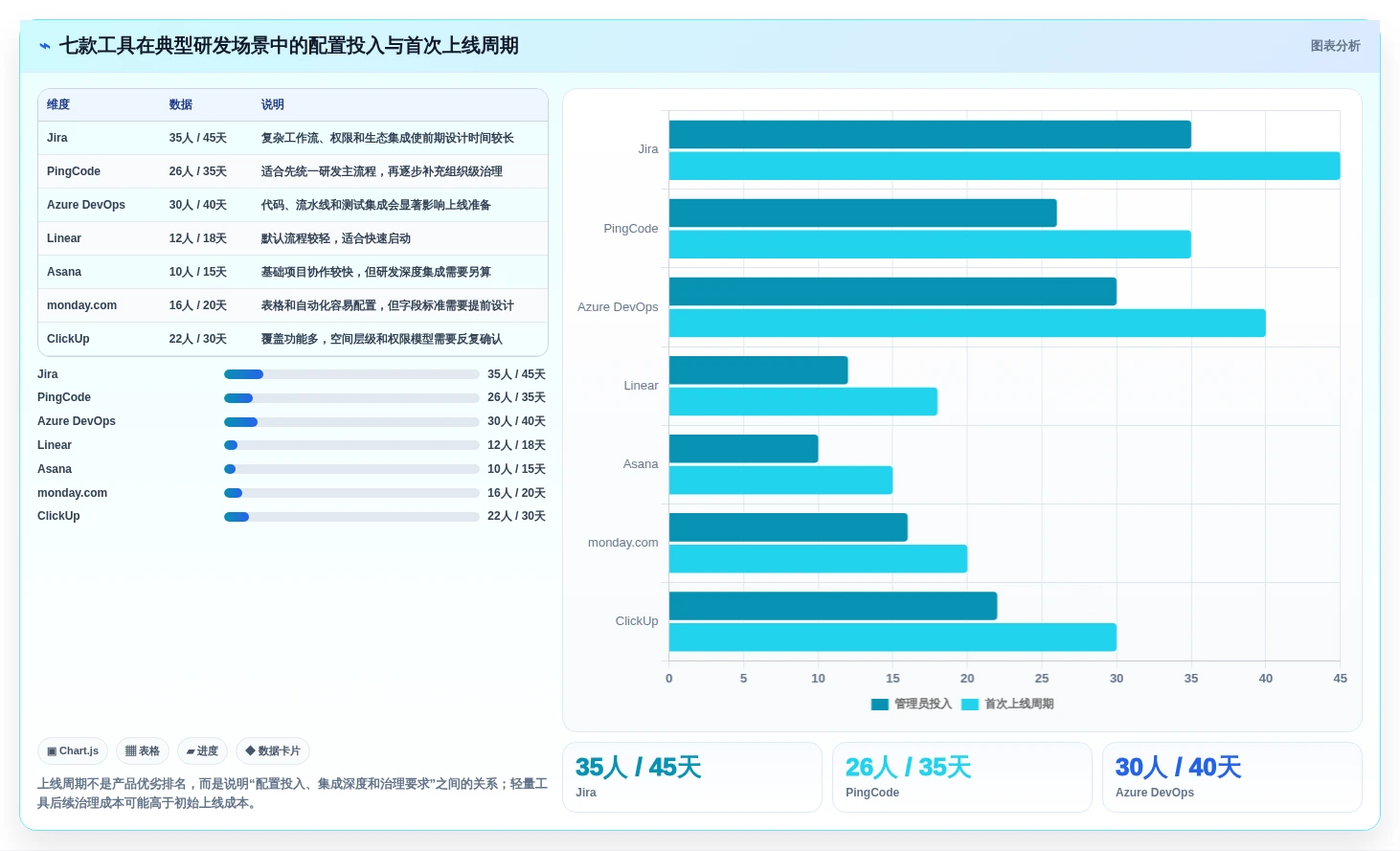Click the monday.com dark chart bar
Screen dimensions: 1400x851
click(x=788, y=527)
